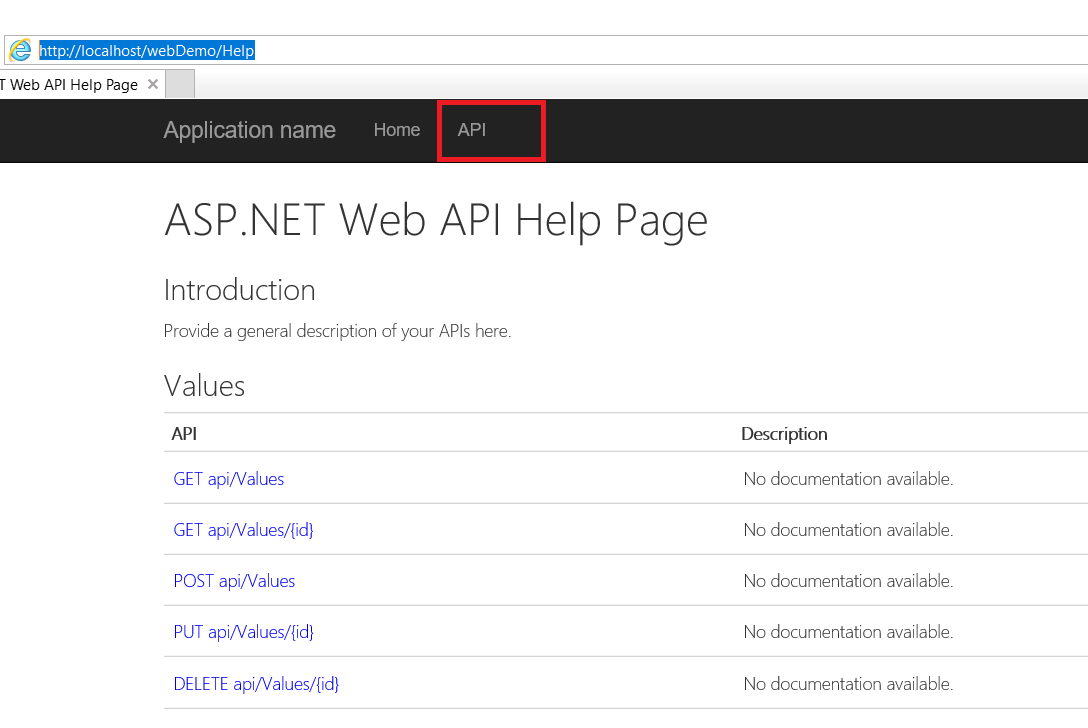Image resolution: width=1088 pixels, height=728 pixels.
Task: Click the Internet Explorer icon in address bar
Action: 20,50
